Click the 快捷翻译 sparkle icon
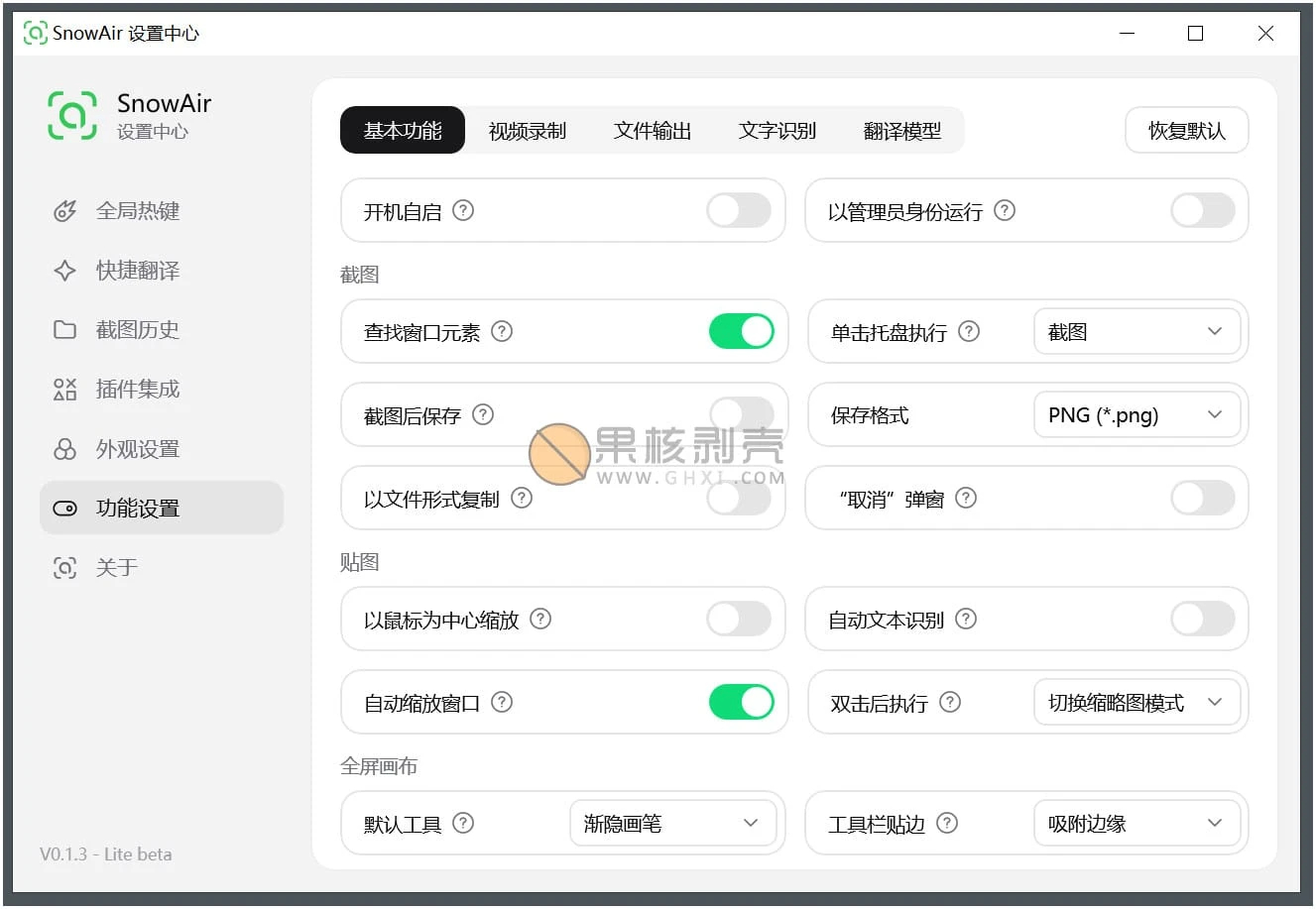1316x909 pixels. coord(64,271)
